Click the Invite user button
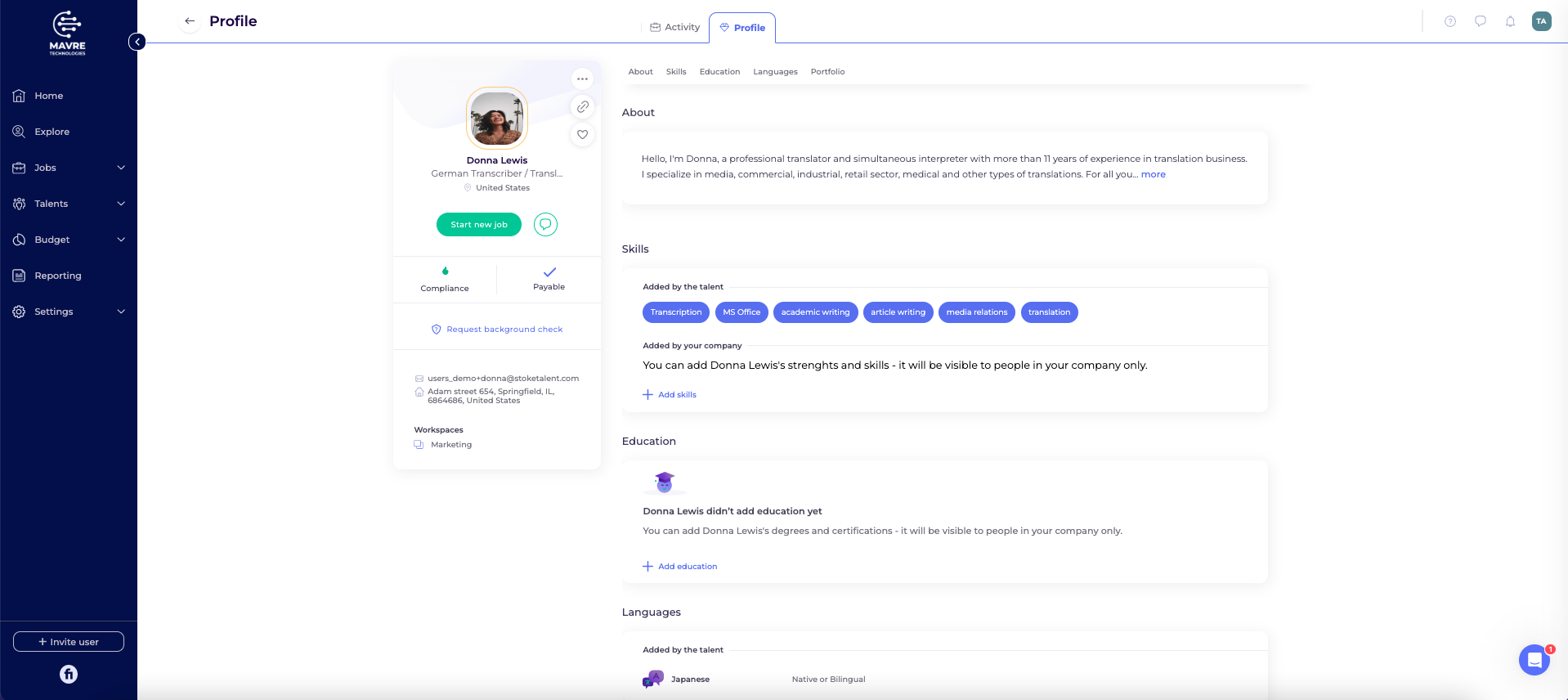1568x700 pixels. pyautogui.click(x=69, y=642)
